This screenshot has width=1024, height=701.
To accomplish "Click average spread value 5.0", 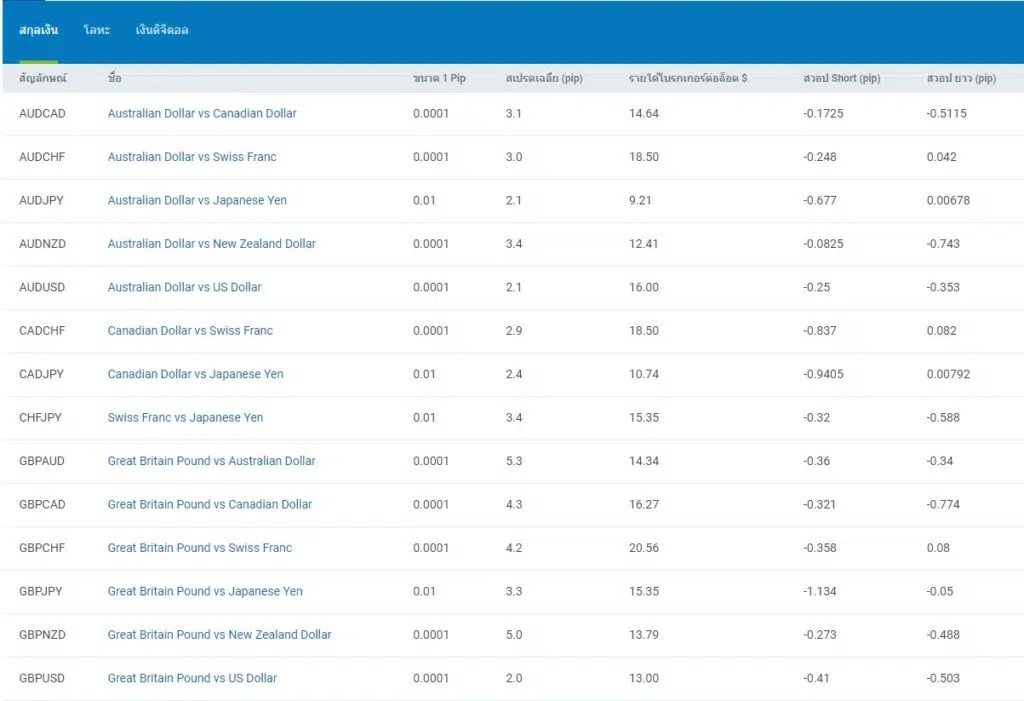I will (x=514, y=634).
